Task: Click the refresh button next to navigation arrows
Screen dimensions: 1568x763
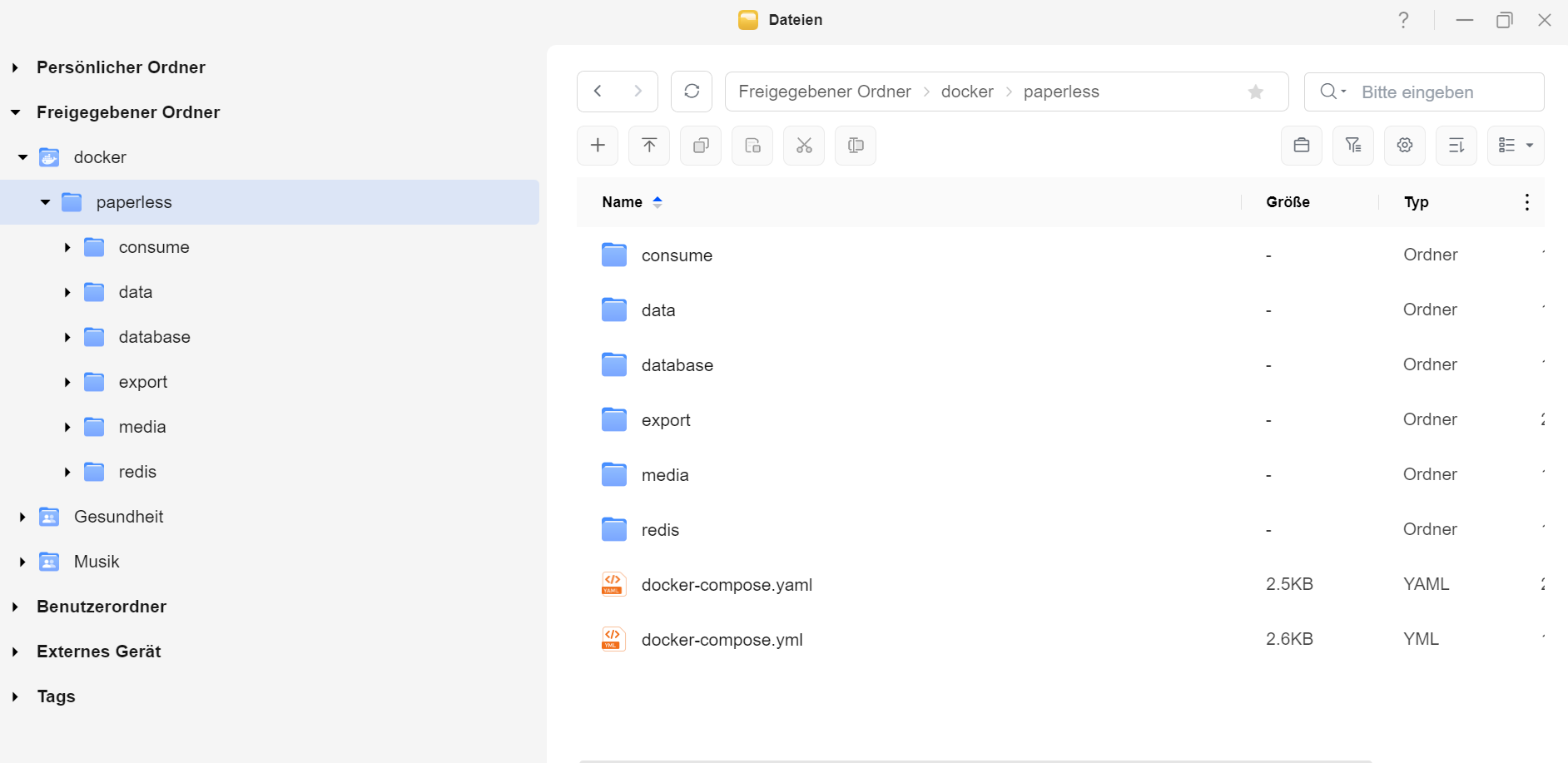Action: coord(692,92)
